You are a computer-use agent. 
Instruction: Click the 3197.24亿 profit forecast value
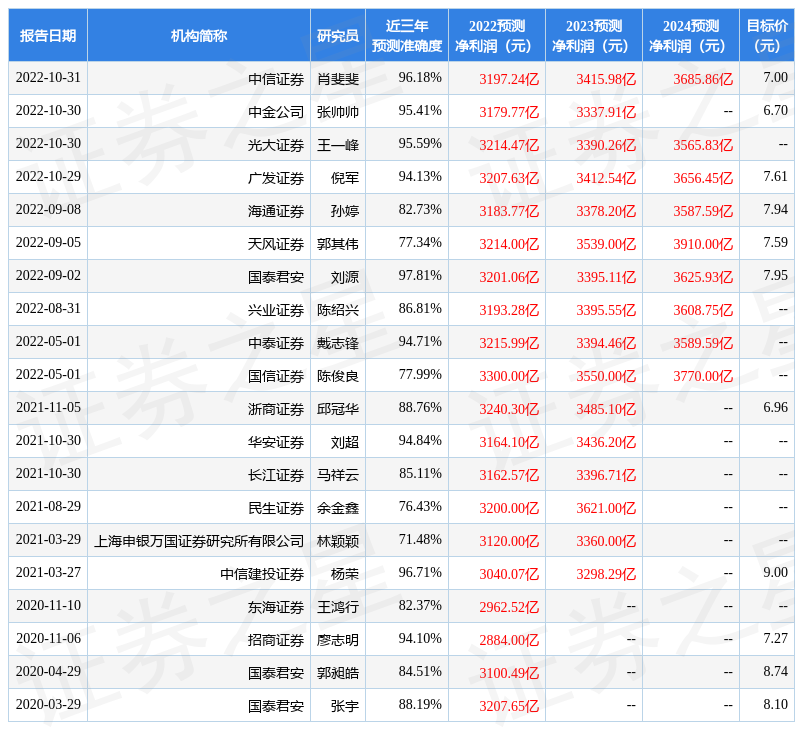[x=509, y=79]
